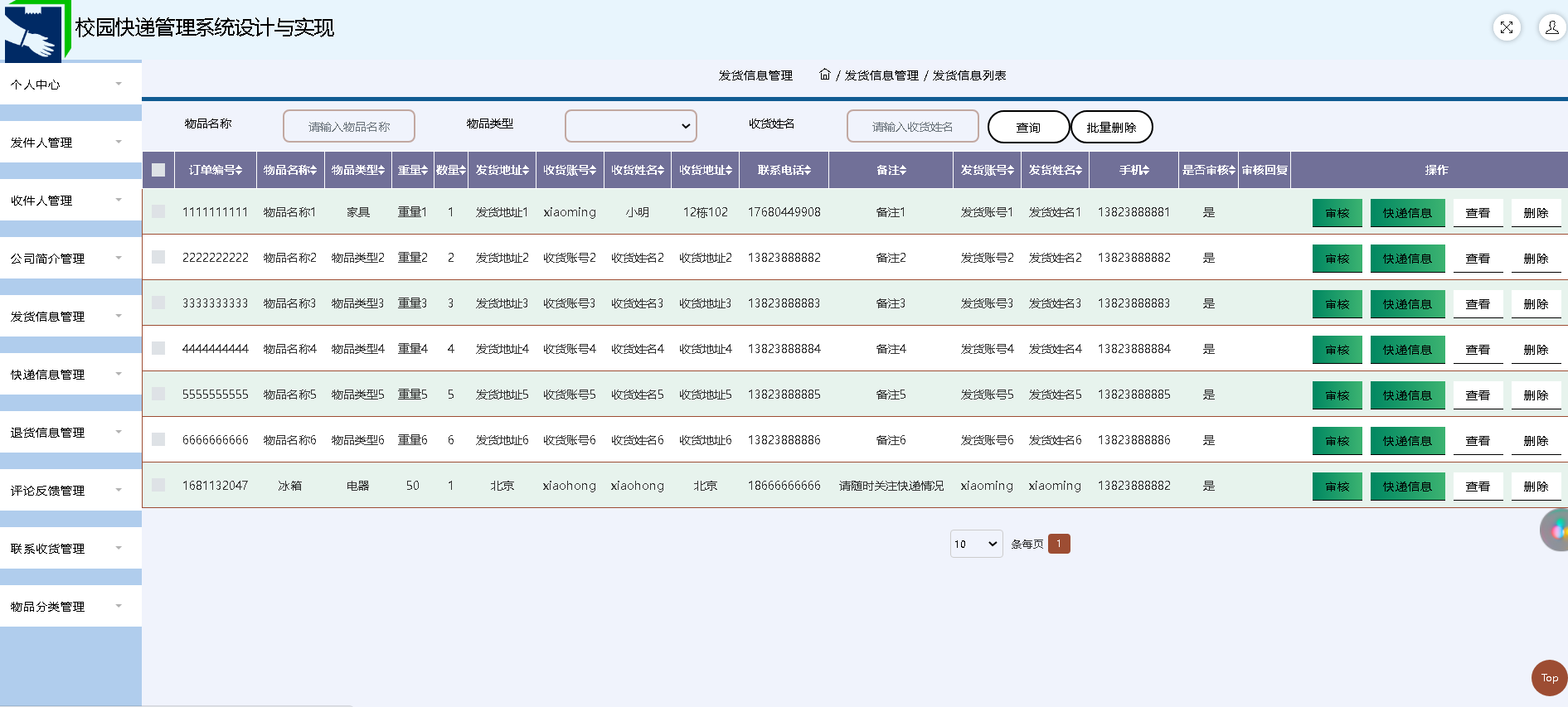Expand the 个人中心 sidebar menu
The height and width of the screenshot is (707, 1568).
(x=70, y=84)
